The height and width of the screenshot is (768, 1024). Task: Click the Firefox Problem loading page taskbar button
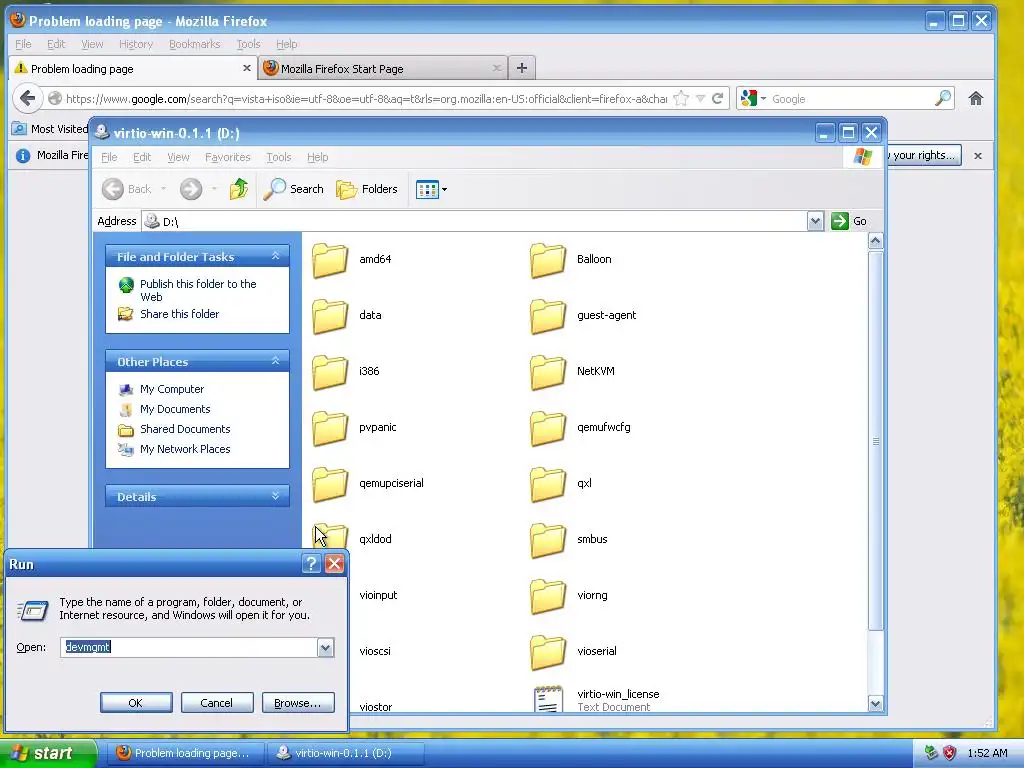tap(185, 753)
